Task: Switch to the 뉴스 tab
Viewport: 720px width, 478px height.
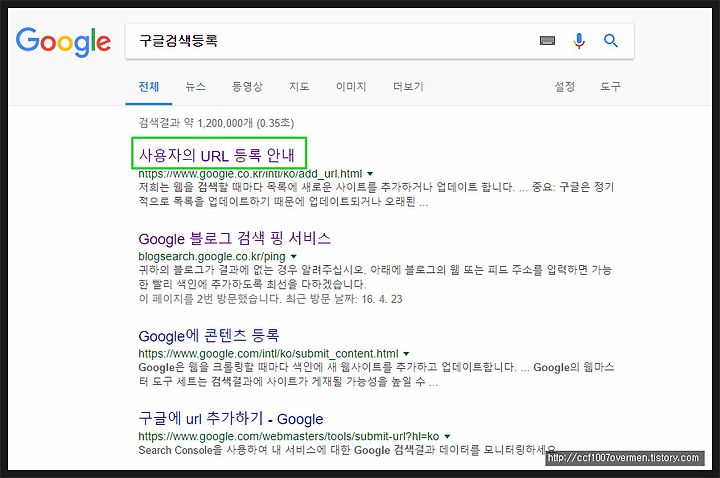Action: tap(195, 86)
